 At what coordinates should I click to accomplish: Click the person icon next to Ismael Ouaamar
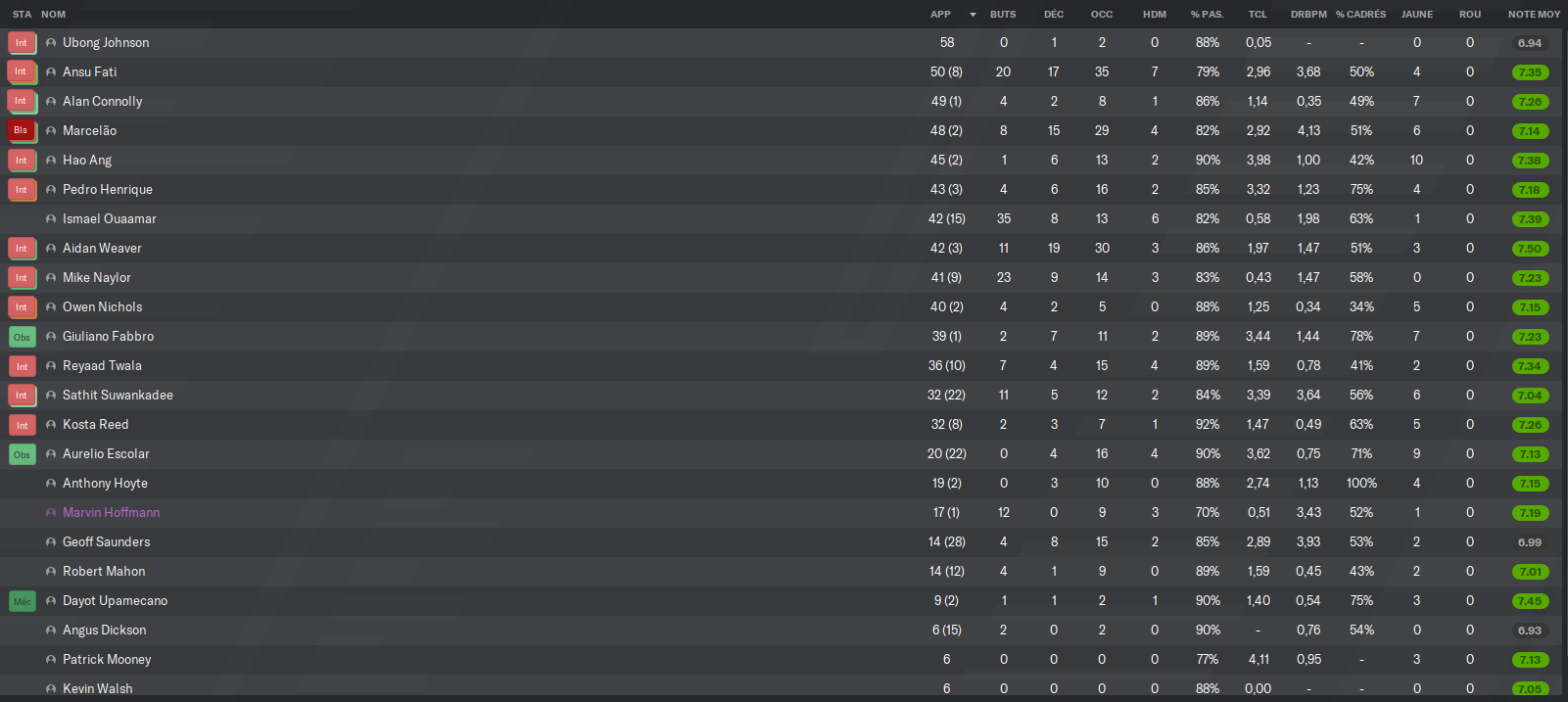(51, 219)
